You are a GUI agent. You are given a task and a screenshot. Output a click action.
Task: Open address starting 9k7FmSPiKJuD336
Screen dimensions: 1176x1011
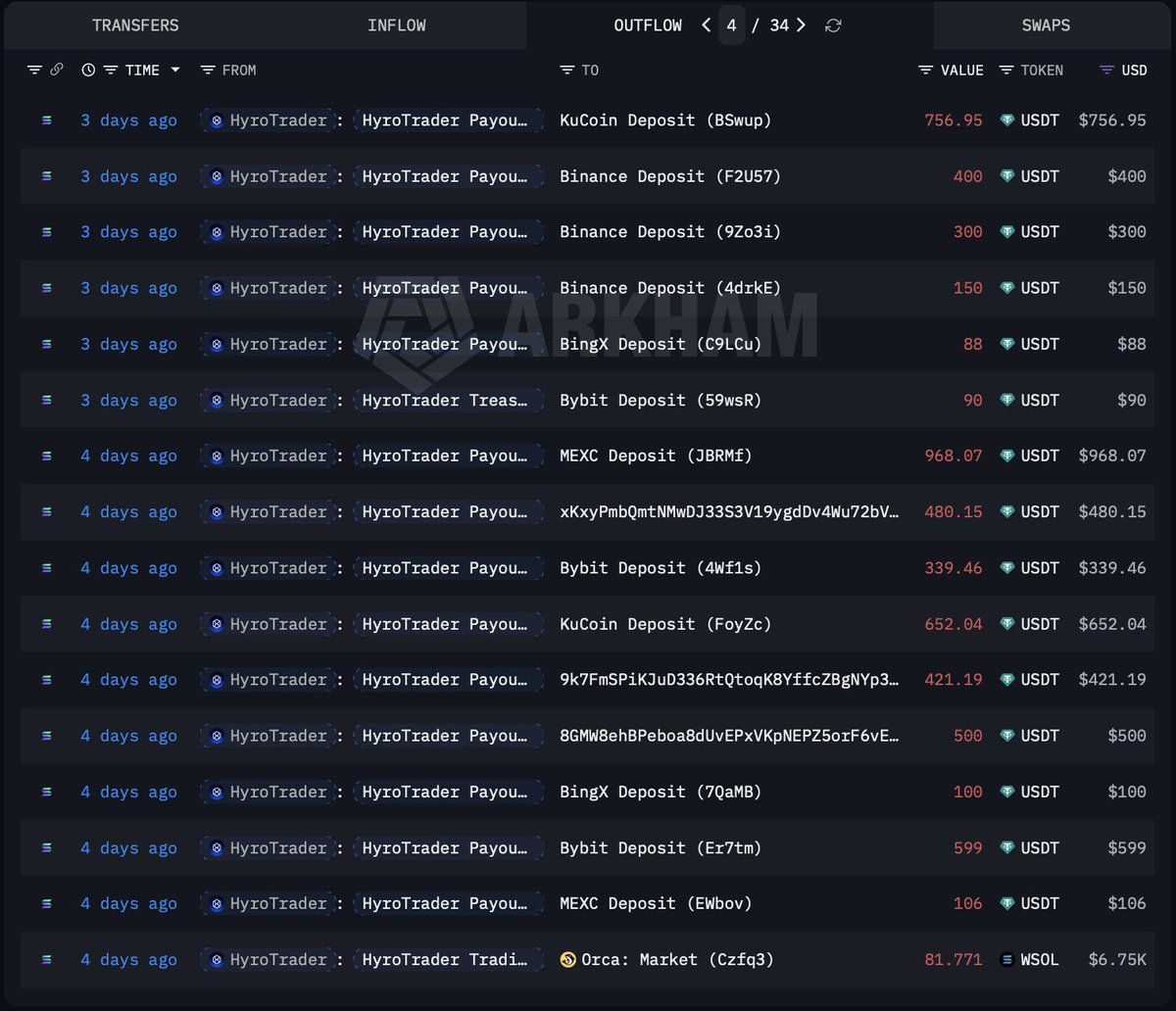pos(729,679)
